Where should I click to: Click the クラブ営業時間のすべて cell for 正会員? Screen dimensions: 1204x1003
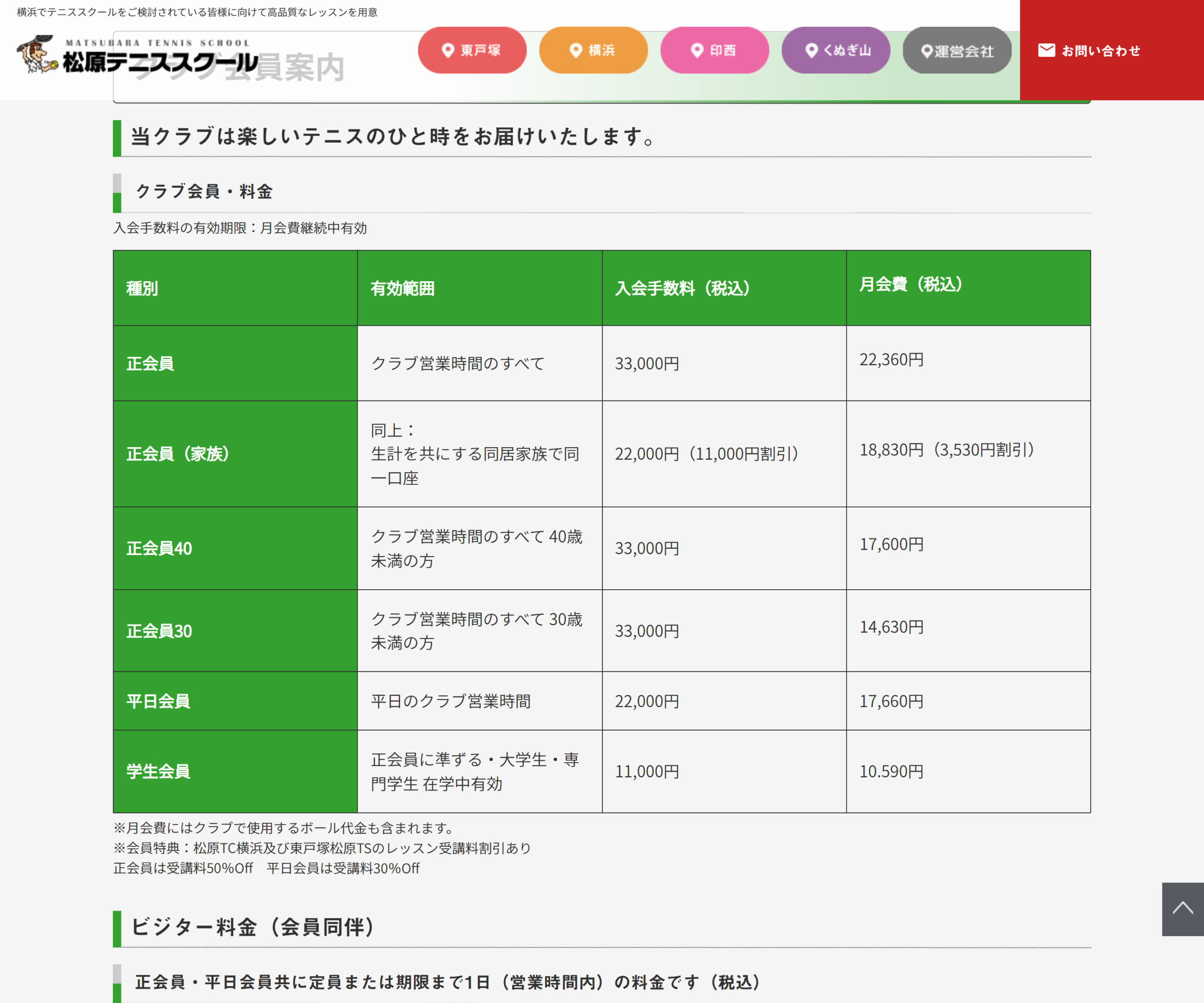[479, 363]
